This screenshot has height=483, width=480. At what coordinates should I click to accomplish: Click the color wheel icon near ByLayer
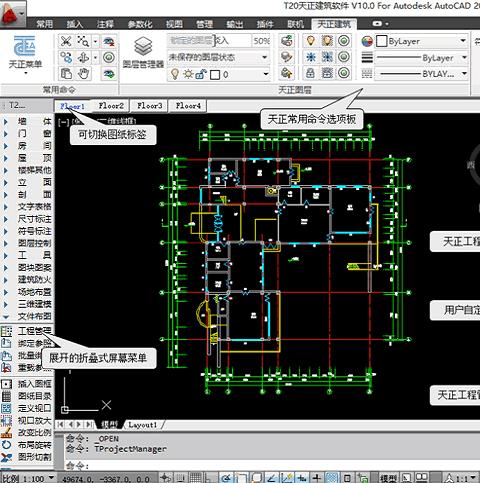coord(367,41)
